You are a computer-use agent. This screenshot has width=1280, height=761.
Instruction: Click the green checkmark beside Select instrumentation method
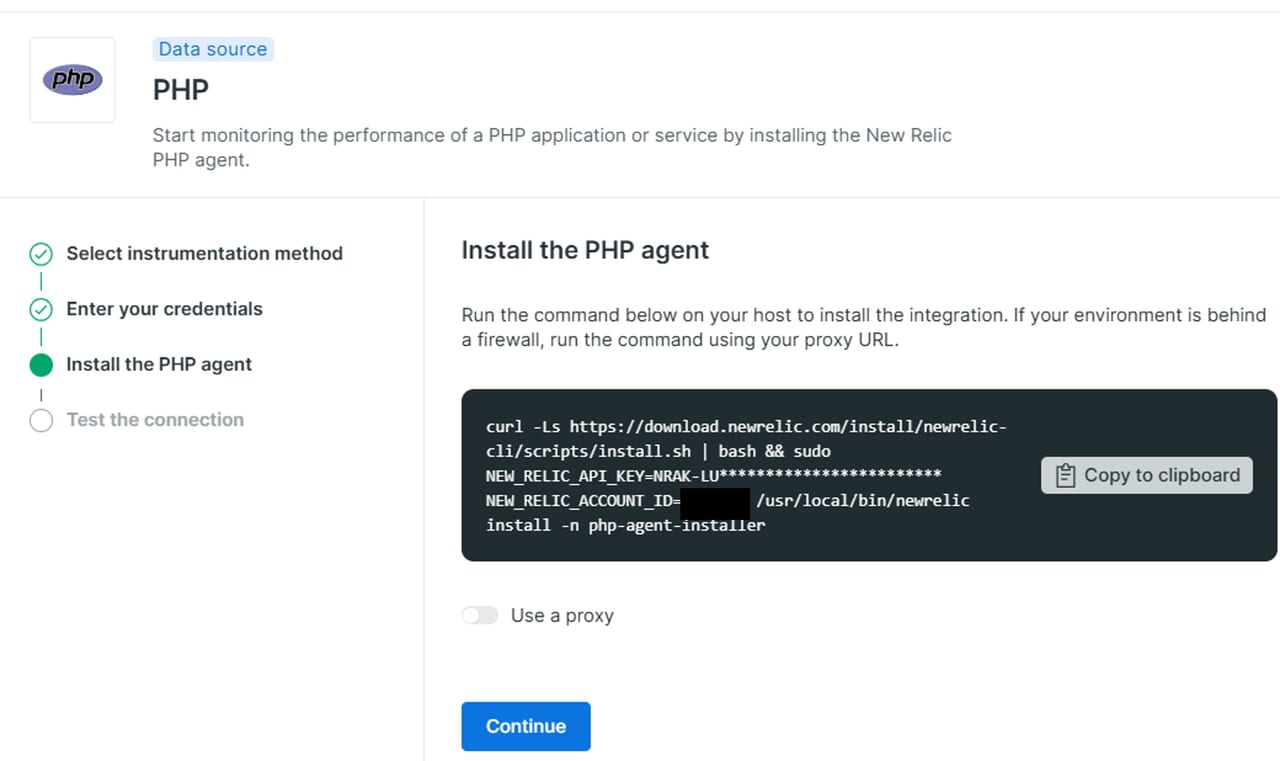pyautogui.click(x=41, y=254)
